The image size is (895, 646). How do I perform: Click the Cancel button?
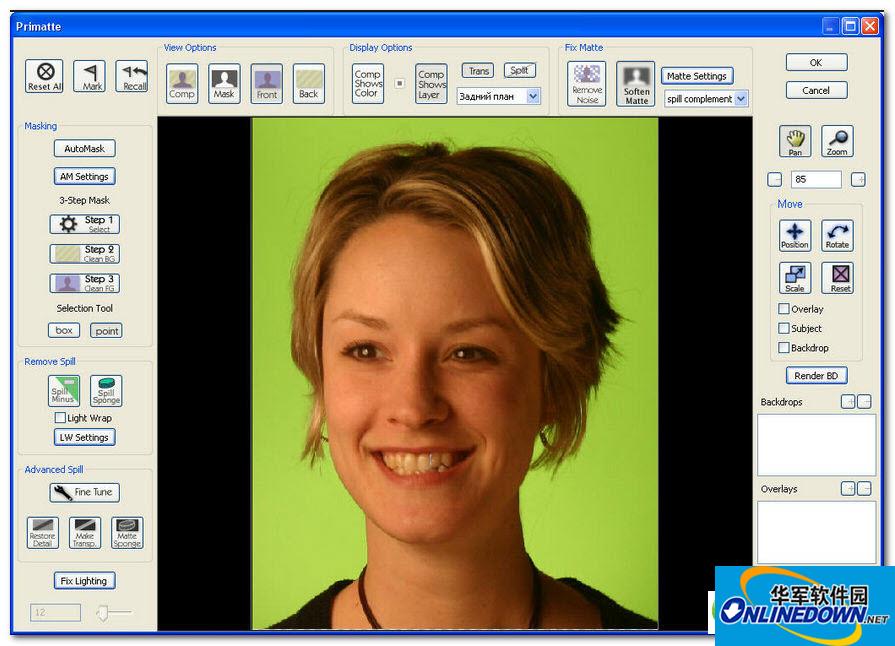[x=816, y=90]
